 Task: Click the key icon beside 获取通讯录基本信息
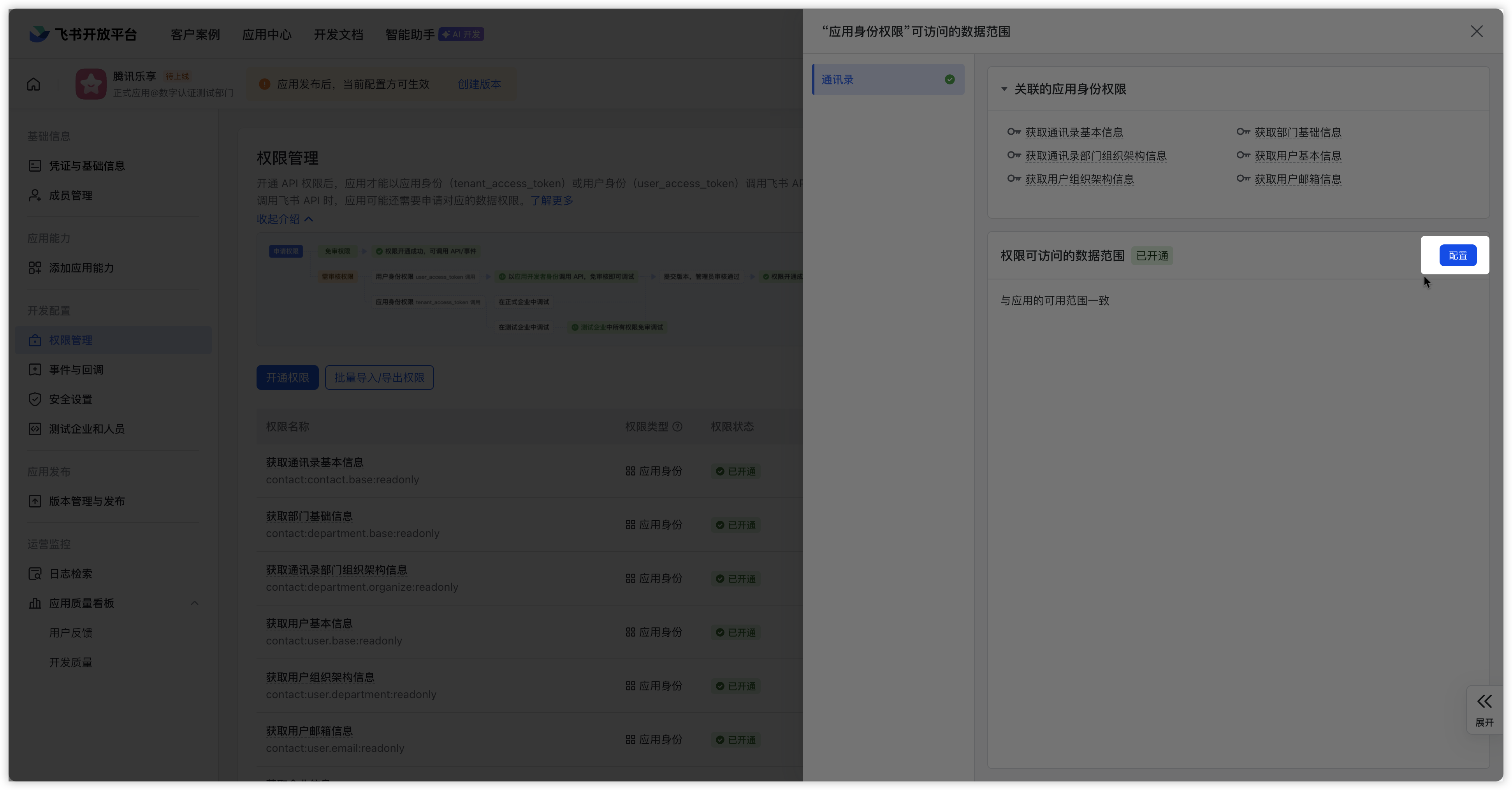point(1014,132)
